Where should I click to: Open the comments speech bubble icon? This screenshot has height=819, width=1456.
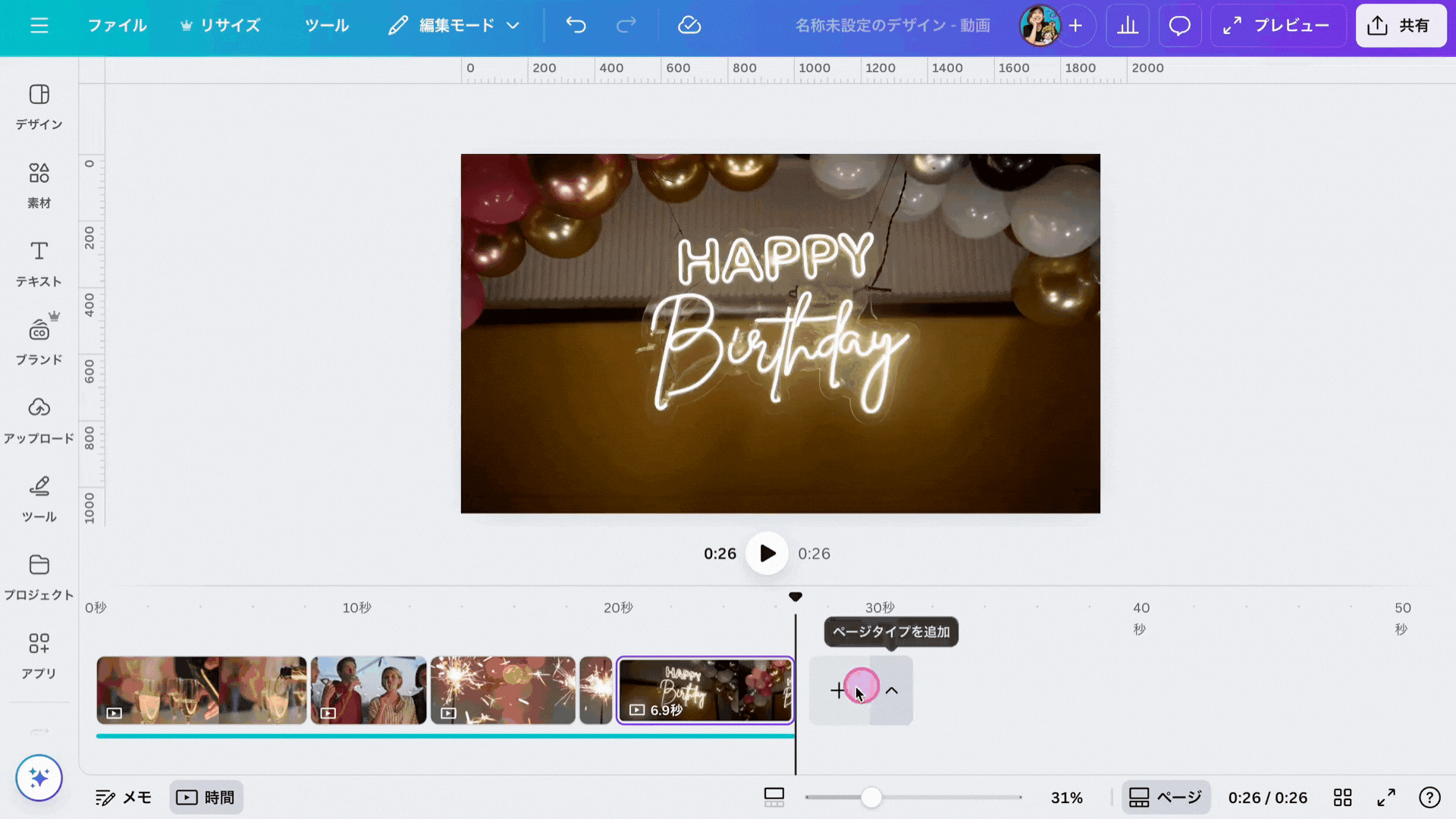point(1179,25)
